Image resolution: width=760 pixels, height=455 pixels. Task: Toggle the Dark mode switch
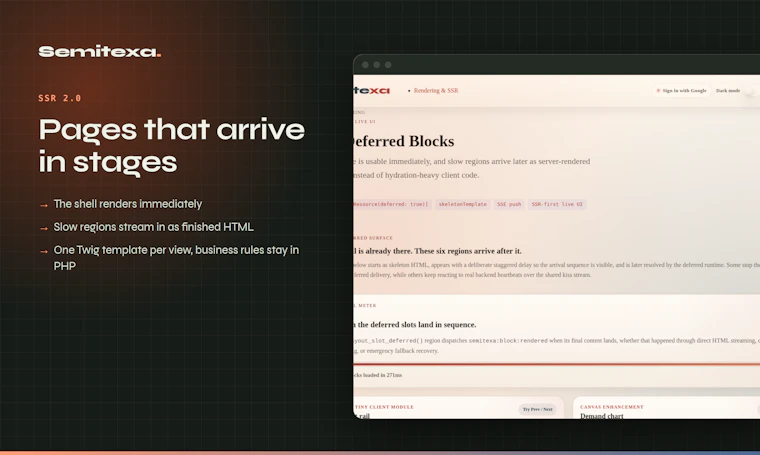click(x=751, y=91)
